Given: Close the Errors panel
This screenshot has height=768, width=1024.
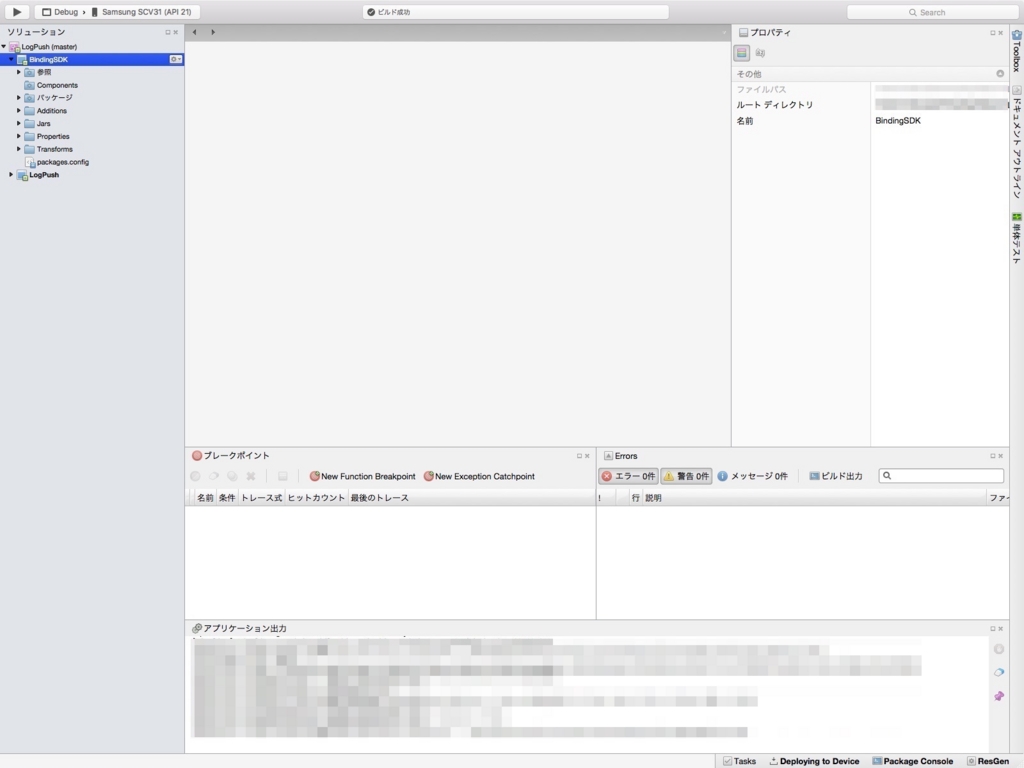Looking at the screenshot, I should [x=1000, y=456].
